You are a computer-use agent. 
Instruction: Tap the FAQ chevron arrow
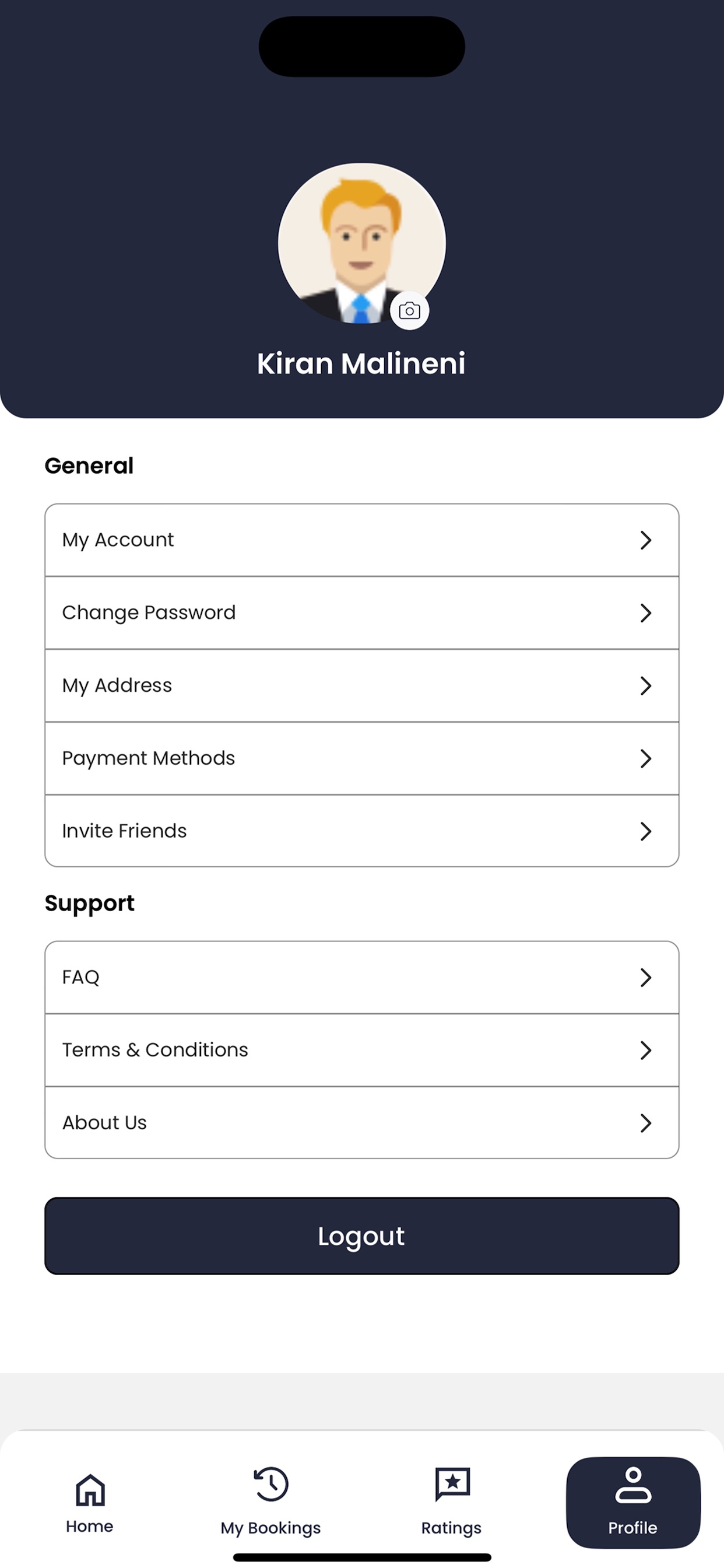tap(645, 978)
